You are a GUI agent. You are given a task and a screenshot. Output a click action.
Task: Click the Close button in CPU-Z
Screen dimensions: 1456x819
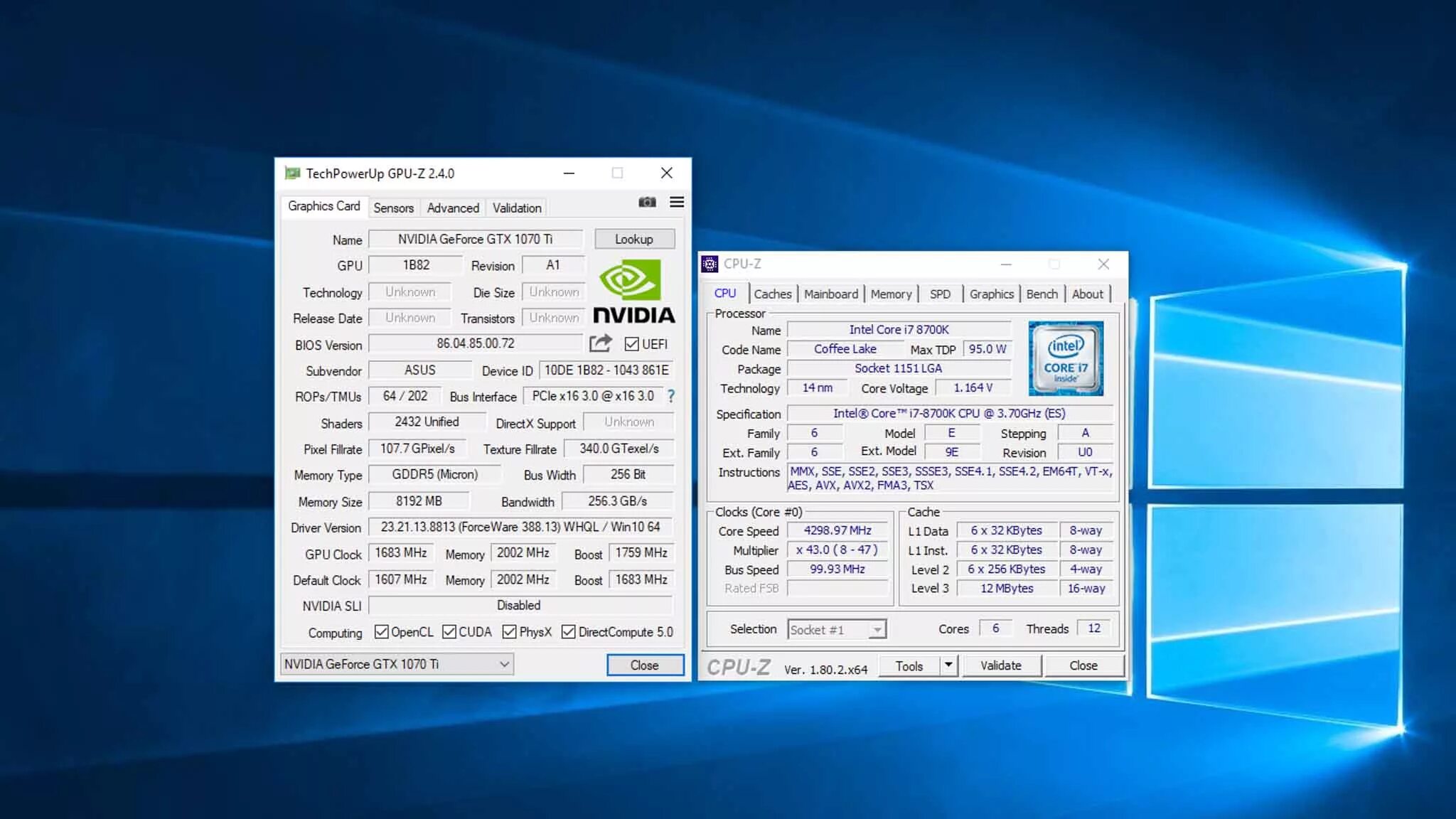[1083, 665]
